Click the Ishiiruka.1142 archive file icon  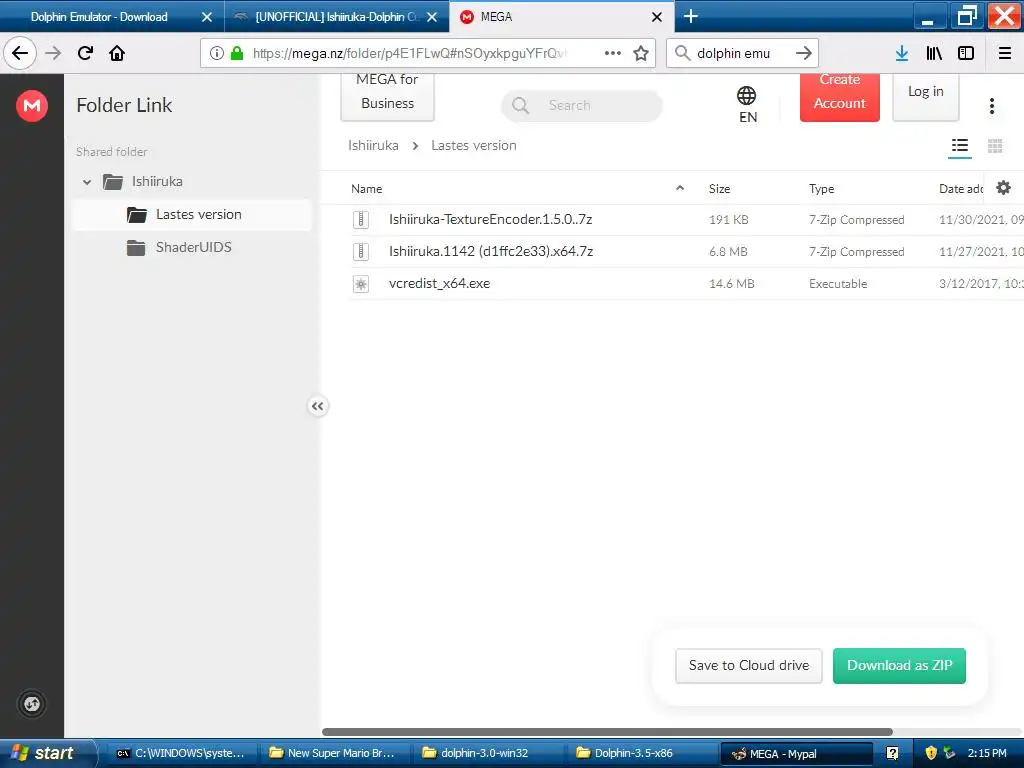360,251
